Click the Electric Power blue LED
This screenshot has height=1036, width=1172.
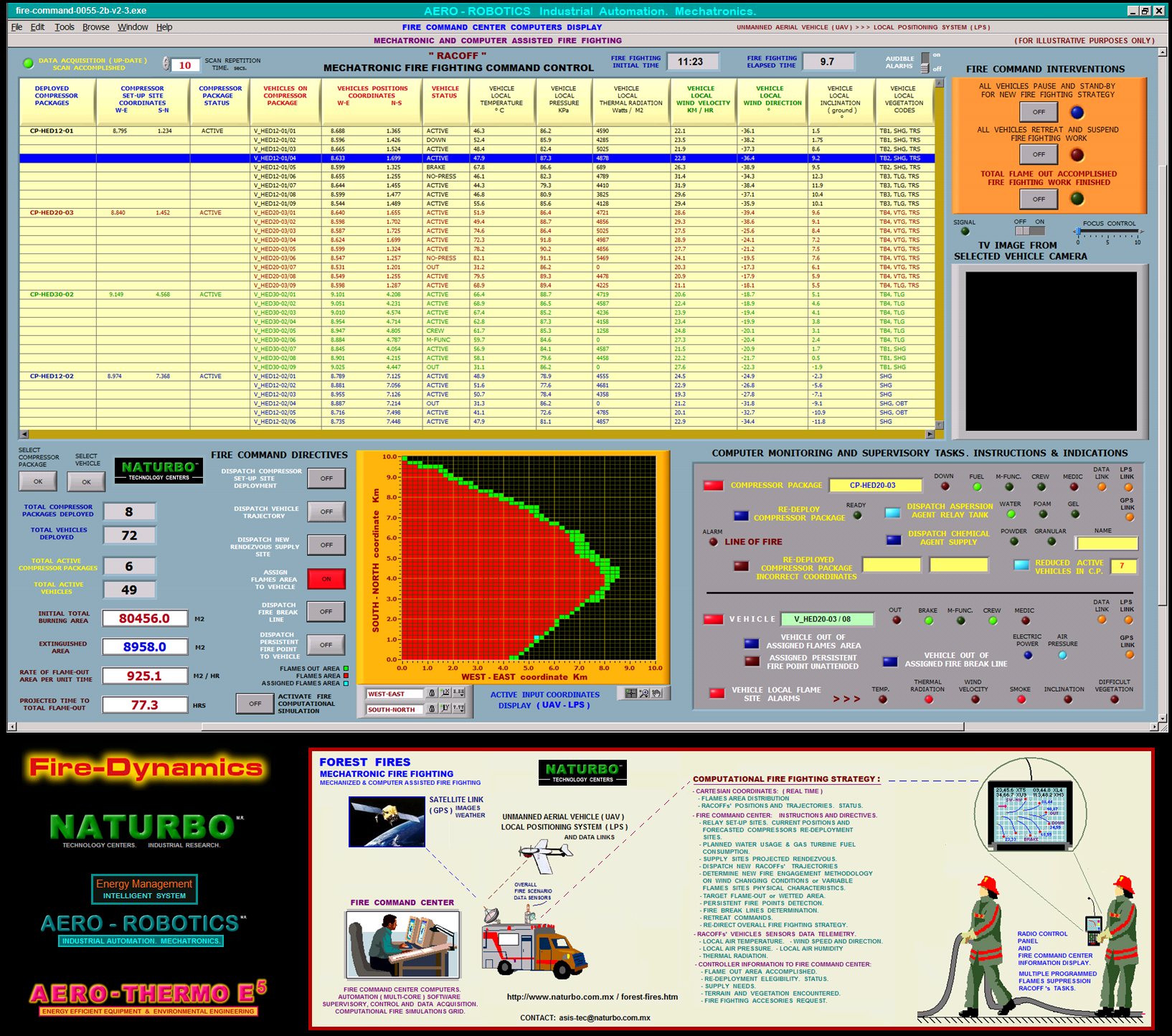[x=1028, y=655]
